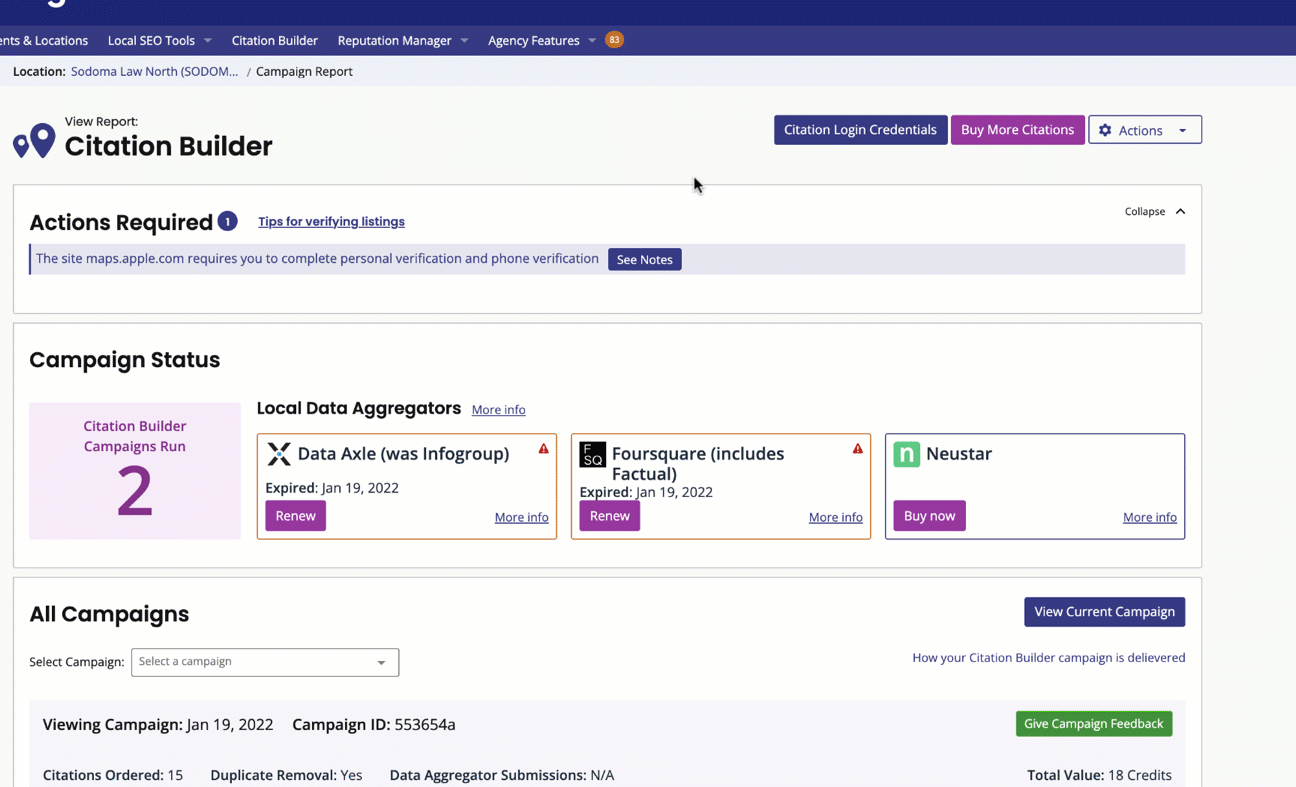The image size is (1296, 787).
Task: Renew the Data Axle subscription
Action: click(295, 516)
